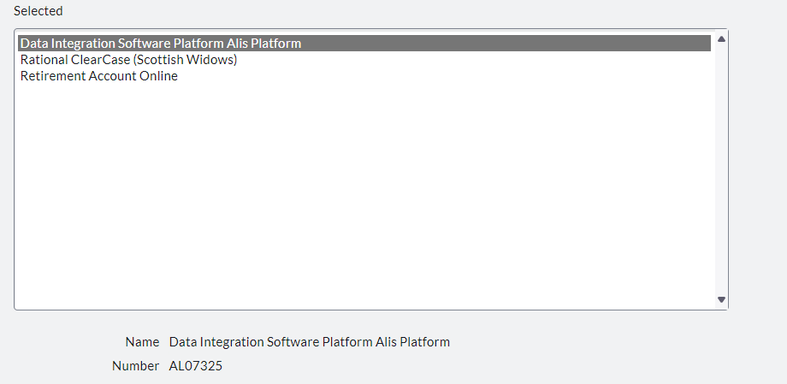Click the Selected list scroll up arrow
Viewport: 787px width, 384px height.
721,39
